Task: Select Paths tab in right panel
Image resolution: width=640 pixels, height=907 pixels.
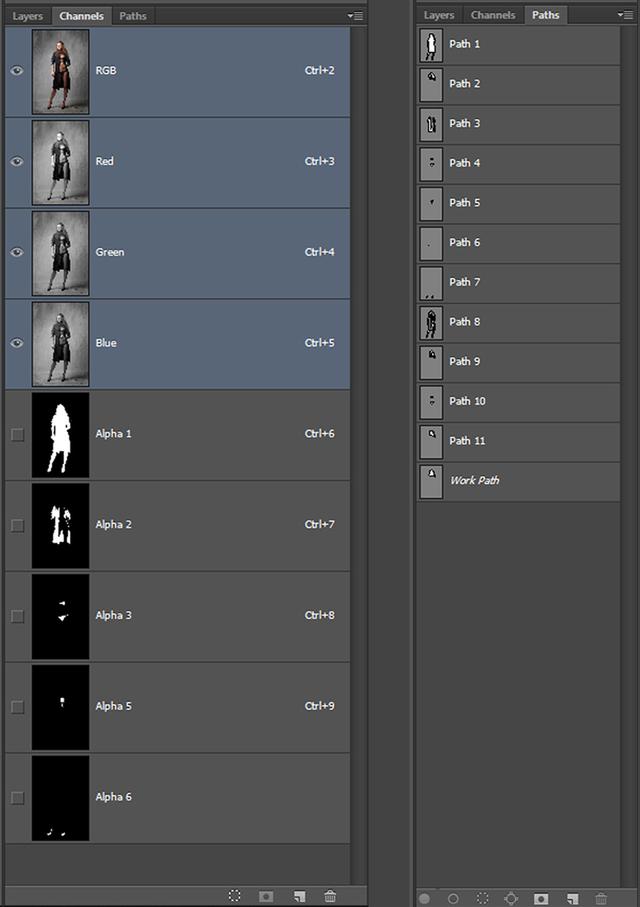Action: click(546, 15)
